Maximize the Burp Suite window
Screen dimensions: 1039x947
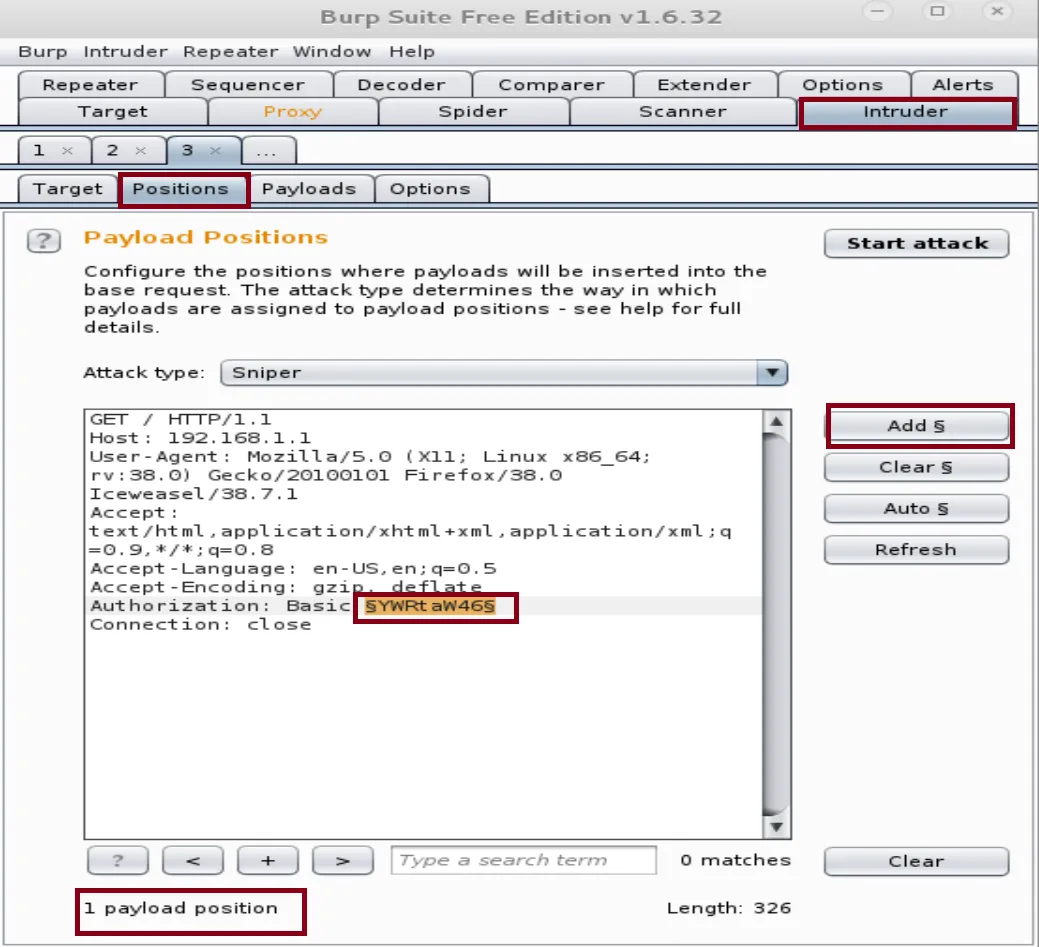937,11
